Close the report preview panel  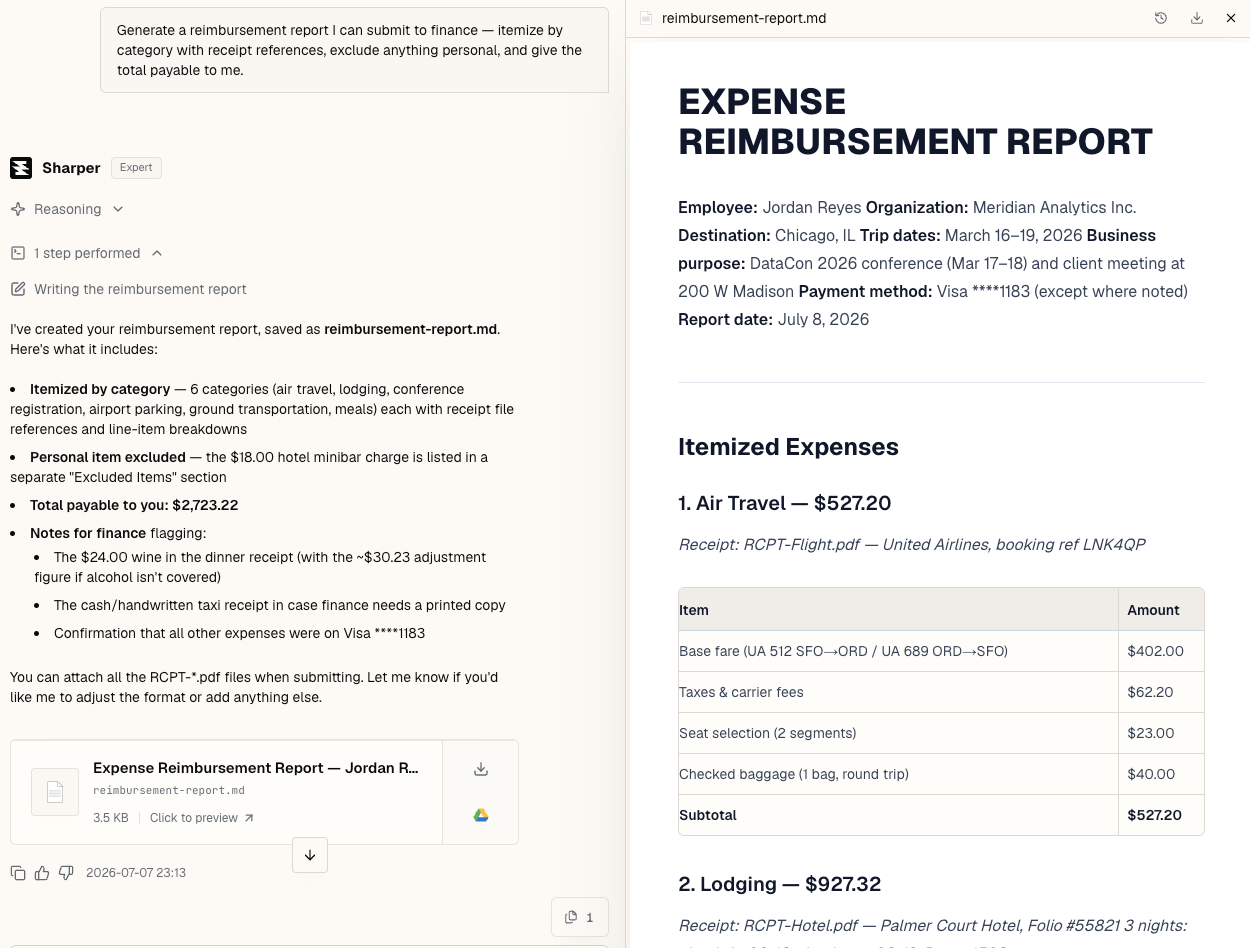1231,18
